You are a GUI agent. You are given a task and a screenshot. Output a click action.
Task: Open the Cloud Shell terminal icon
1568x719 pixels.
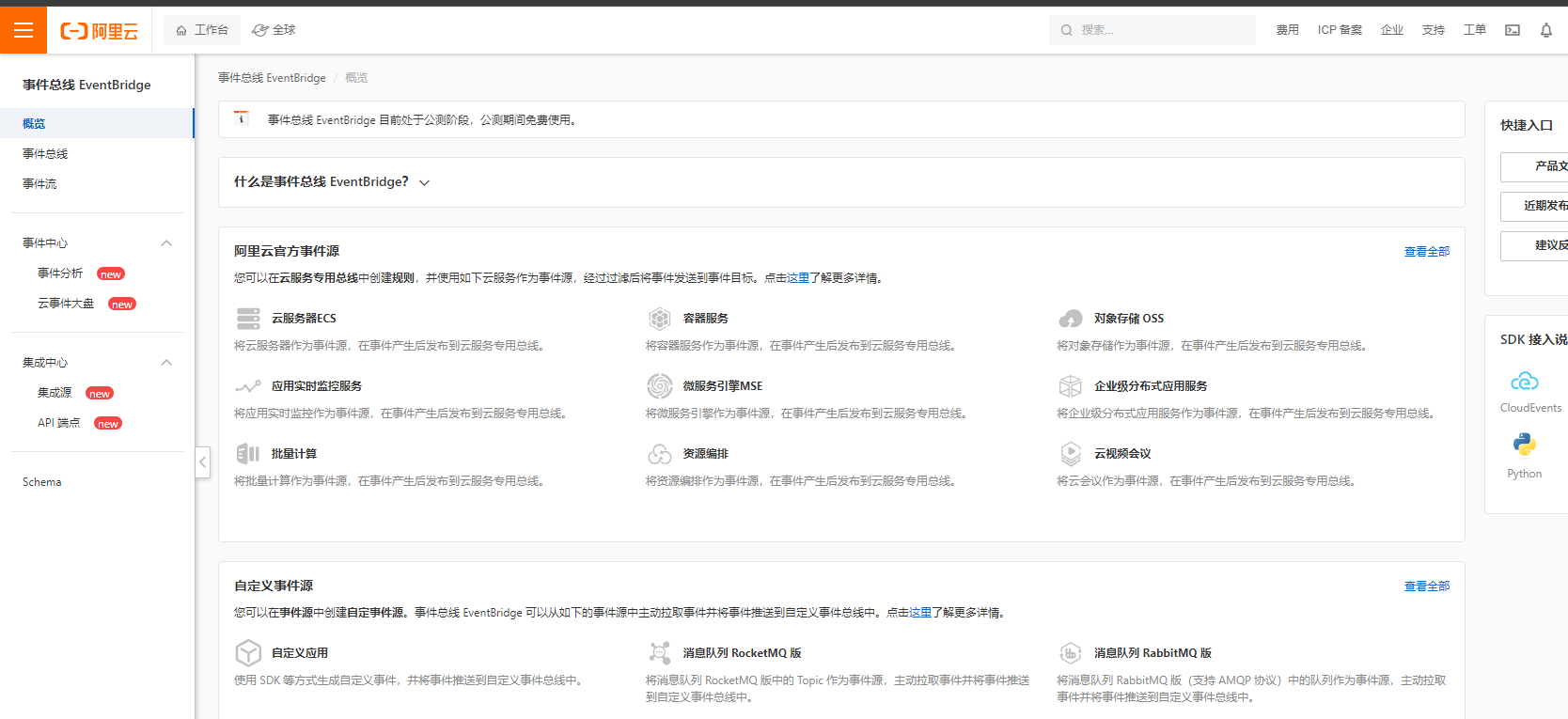coord(1513,30)
